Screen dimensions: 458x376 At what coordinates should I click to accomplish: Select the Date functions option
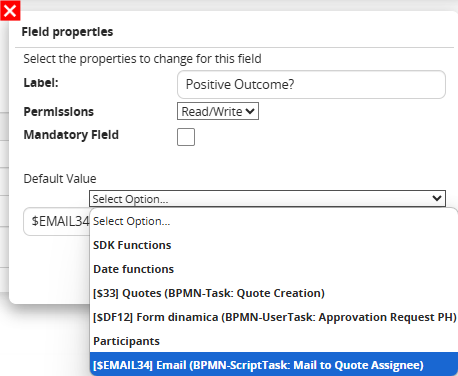tap(274, 269)
